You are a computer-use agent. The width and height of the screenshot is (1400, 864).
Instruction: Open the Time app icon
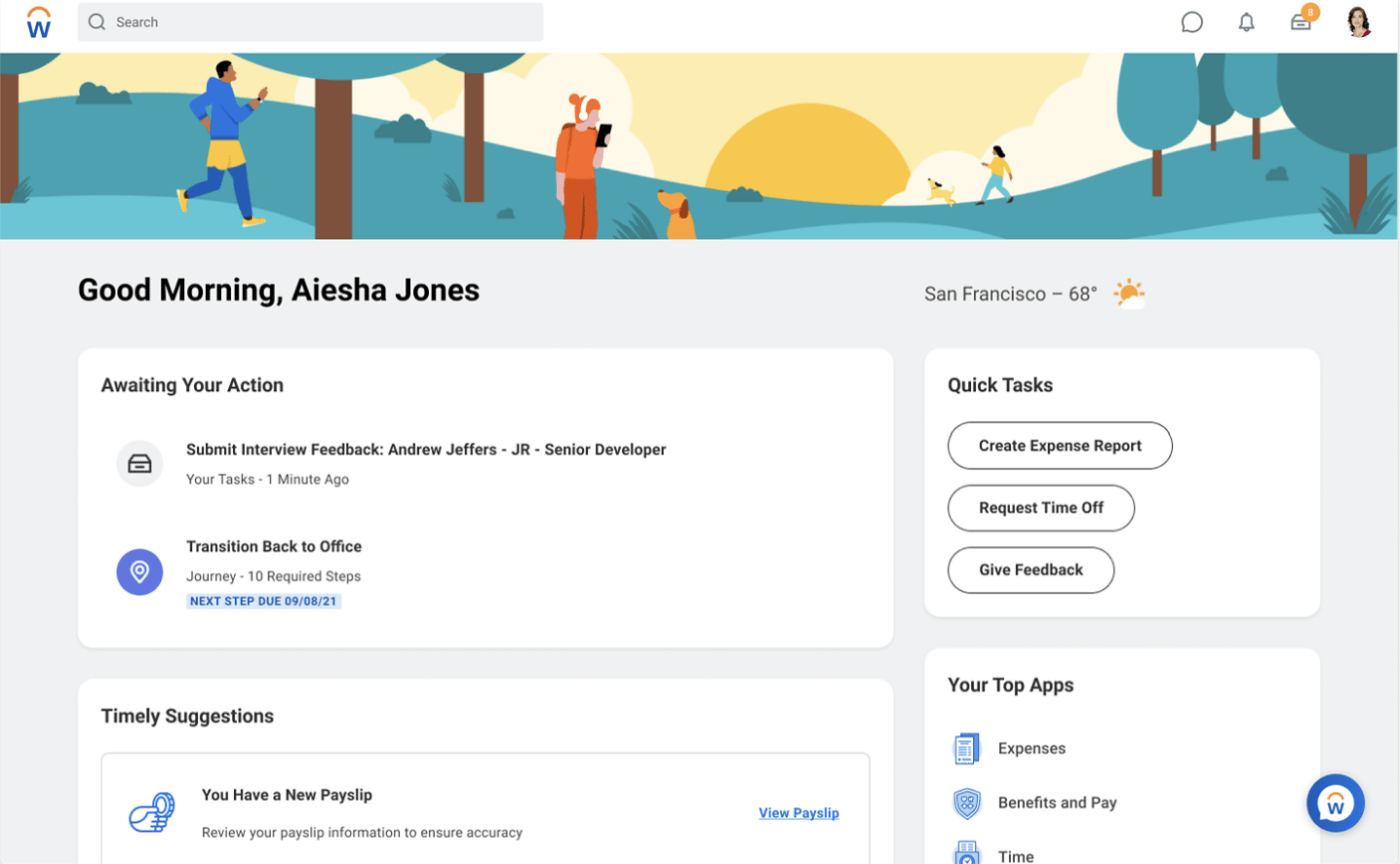pyautogui.click(x=966, y=853)
